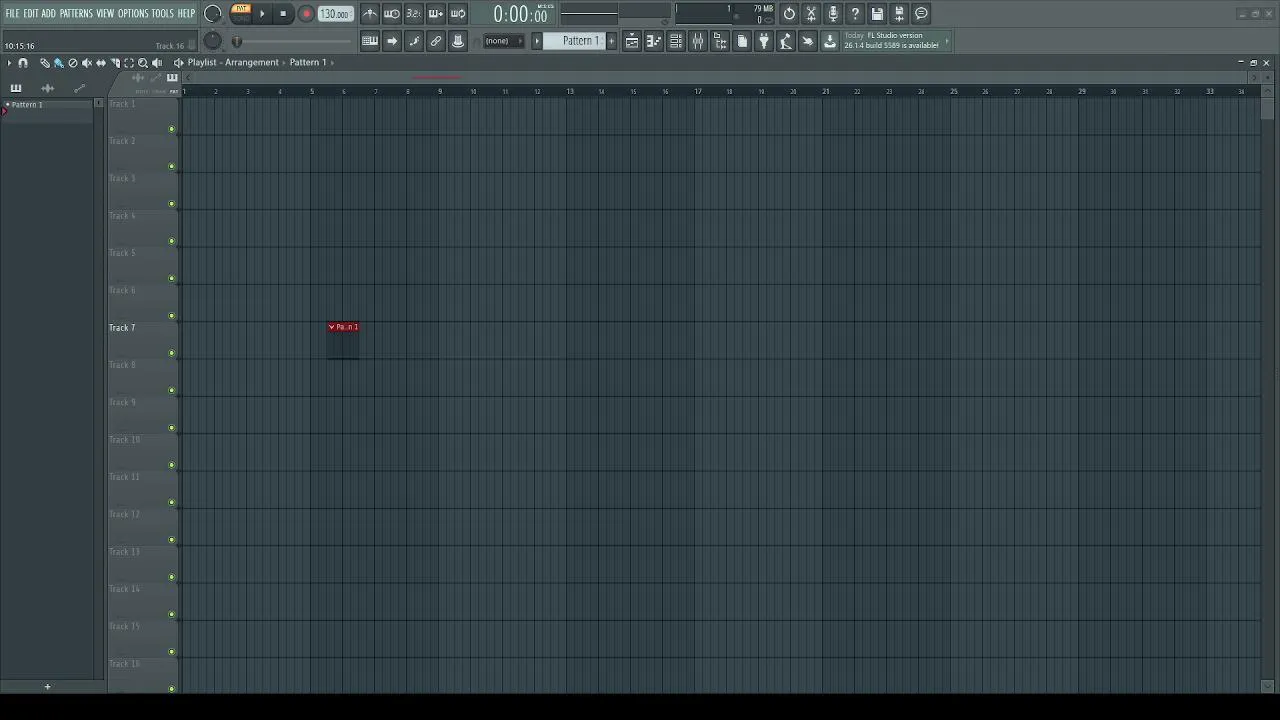Open the project picker icon

(x=742, y=41)
